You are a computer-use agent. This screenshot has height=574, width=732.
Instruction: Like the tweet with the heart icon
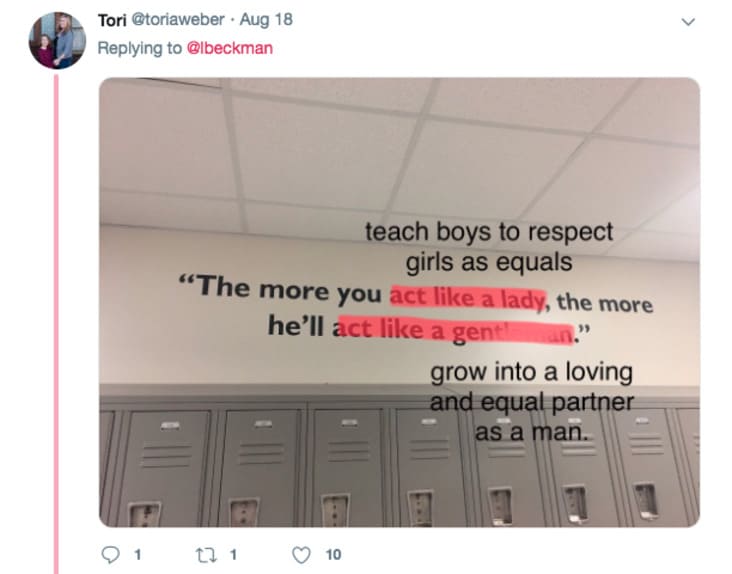(301, 554)
